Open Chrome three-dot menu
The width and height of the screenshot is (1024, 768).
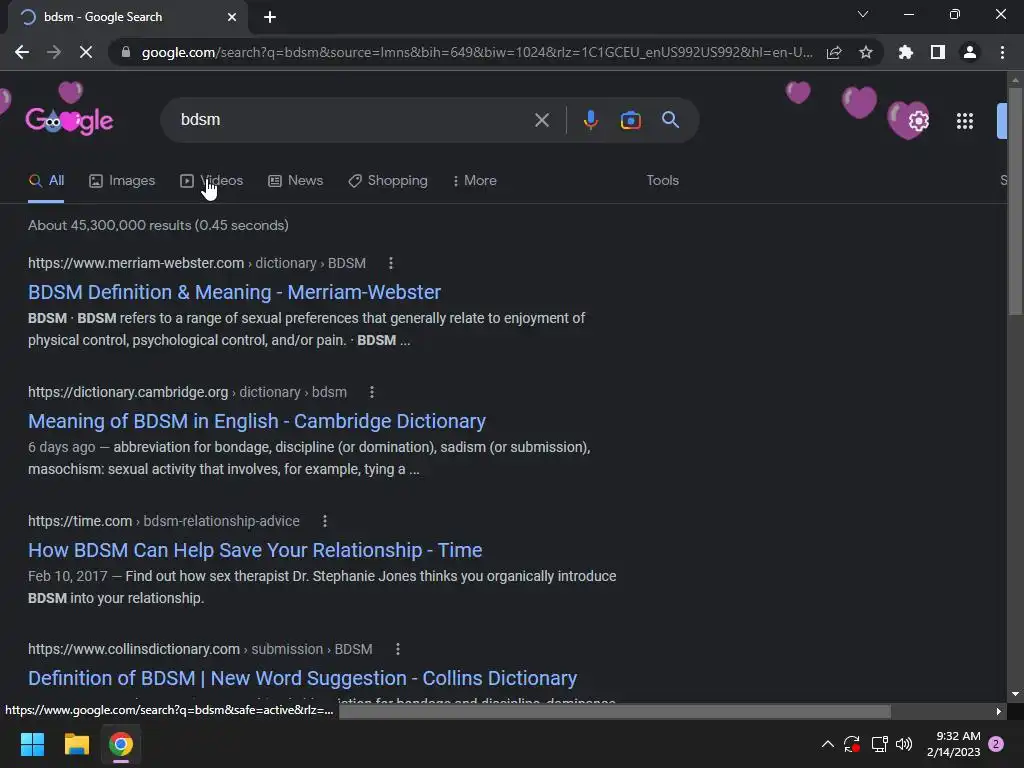click(x=1002, y=52)
